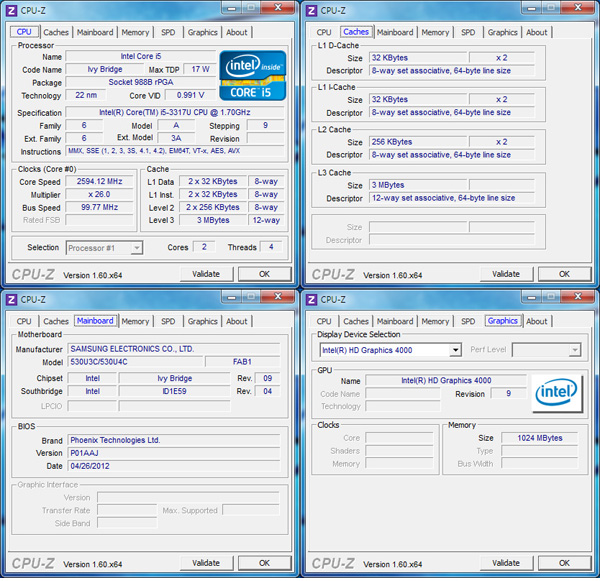Click the Package value Socket 988B rPGA
Viewport: 600px width, 581px height.
141,82
